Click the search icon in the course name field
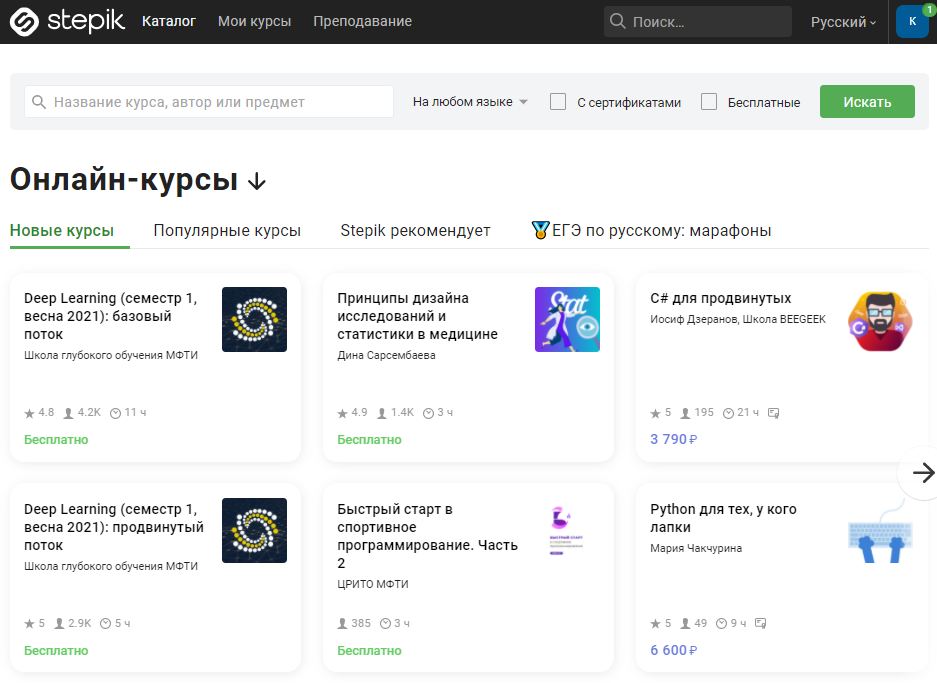 point(39,102)
